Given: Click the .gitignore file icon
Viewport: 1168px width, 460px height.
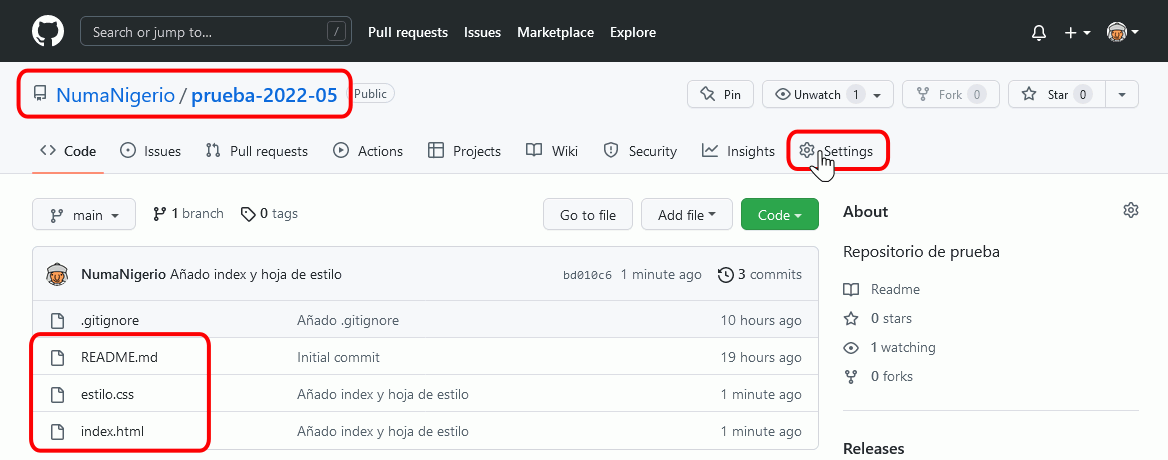Looking at the screenshot, I should point(57,321).
